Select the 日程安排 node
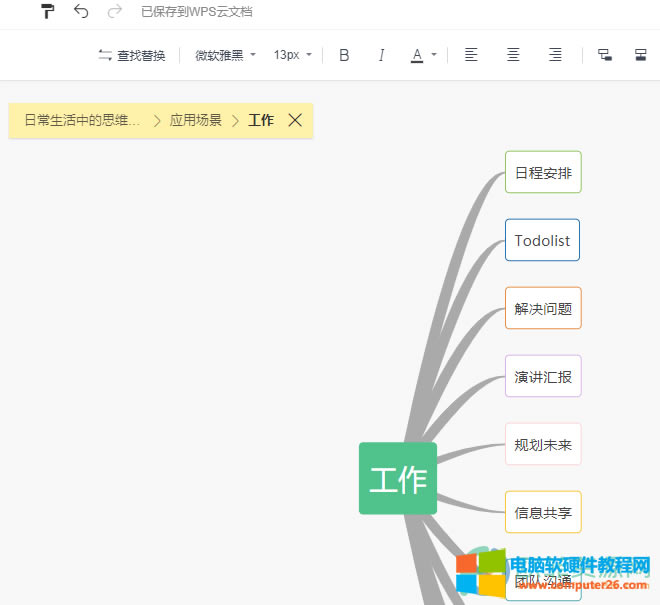 [543, 173]
